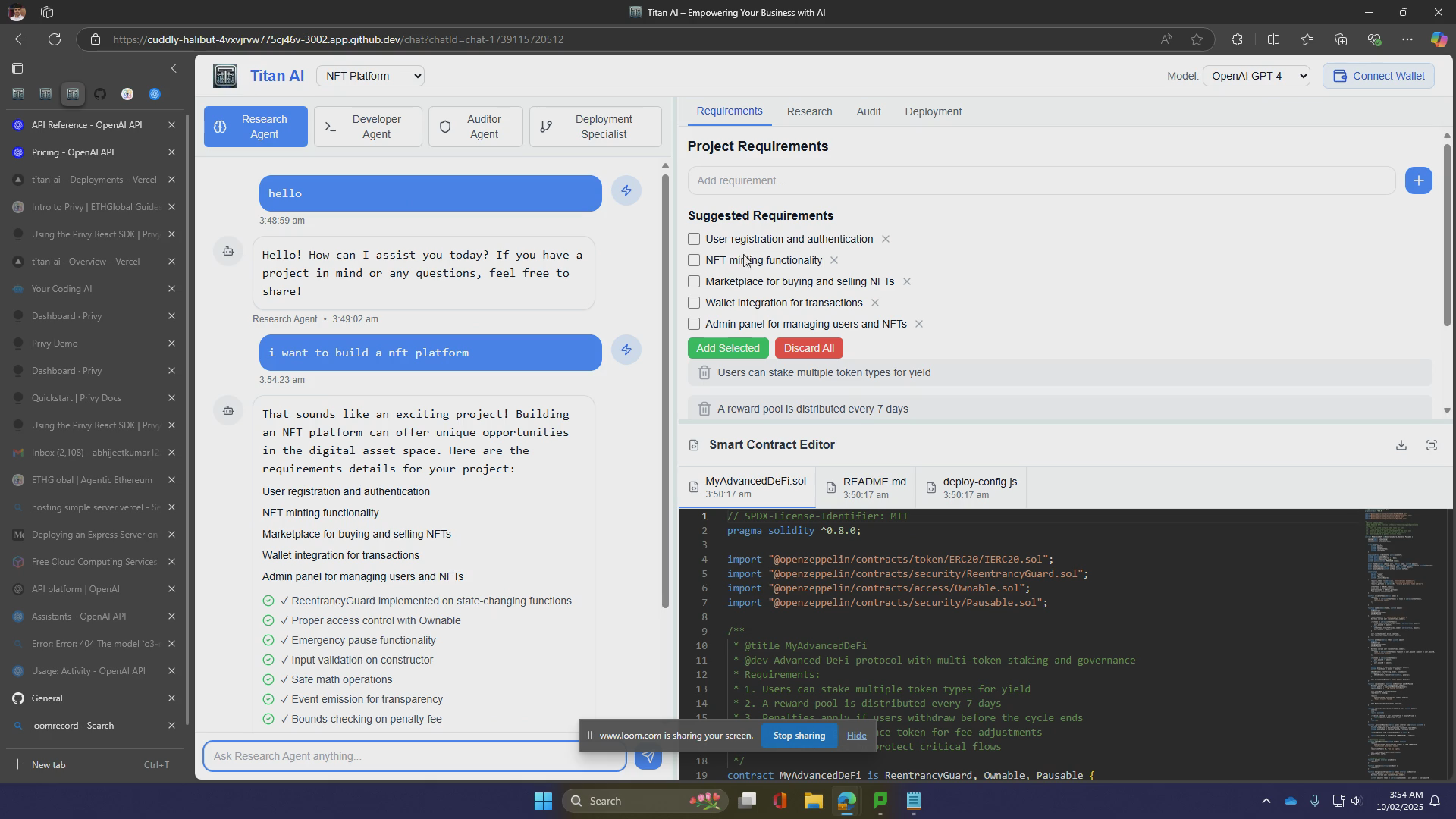Focus the Ask Research Agent chat input
This screenshot has width=1456, height=819.
tap(414, 756)
